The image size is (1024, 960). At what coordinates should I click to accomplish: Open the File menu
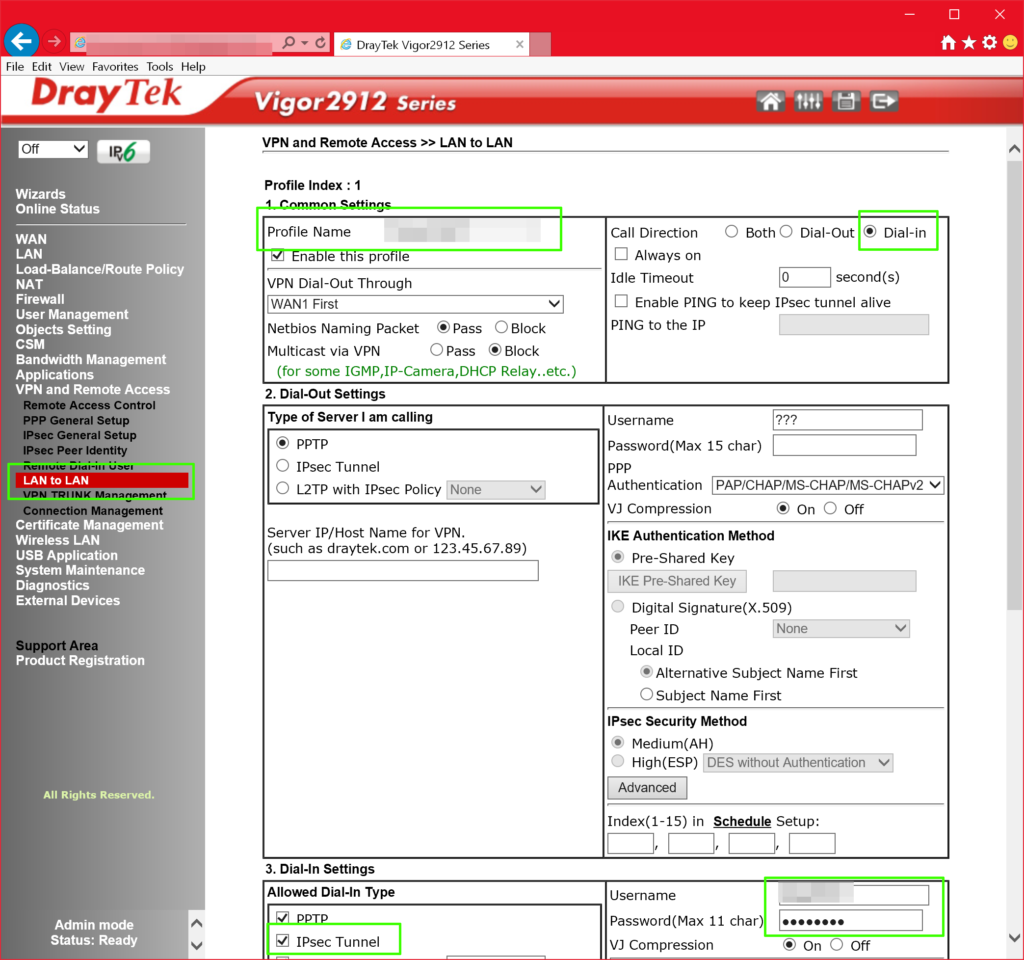click(x=14, y=67)
